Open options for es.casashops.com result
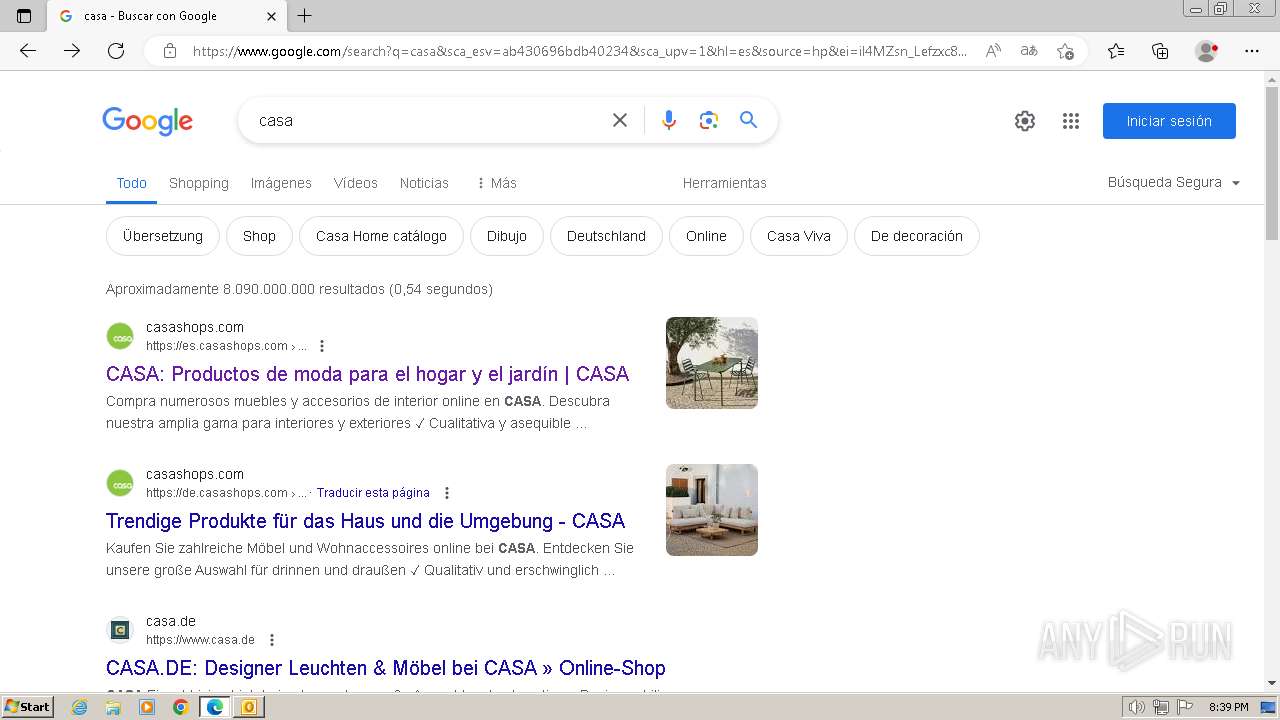 pos(322,346)
